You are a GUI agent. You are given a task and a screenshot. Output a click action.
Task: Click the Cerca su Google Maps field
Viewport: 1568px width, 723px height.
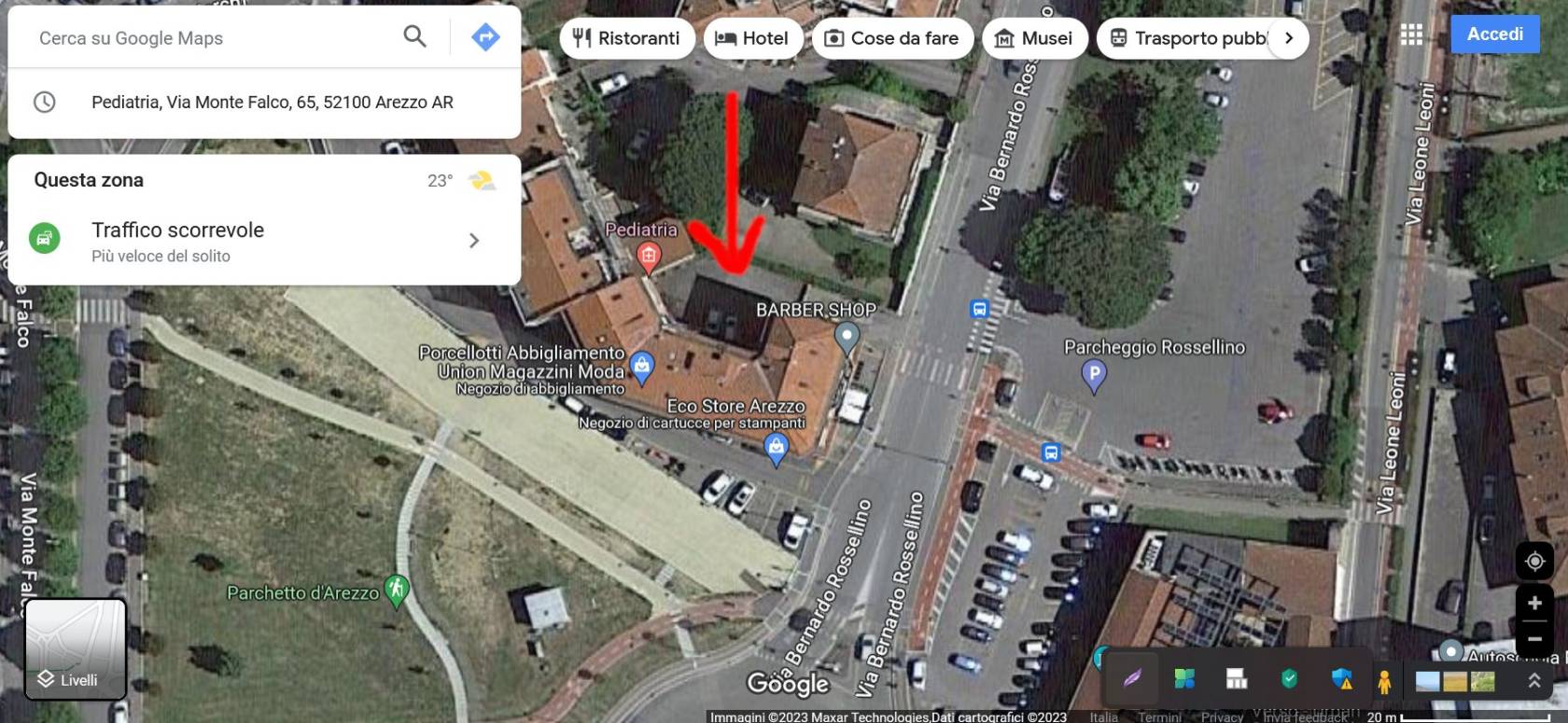tap(215, 38)
